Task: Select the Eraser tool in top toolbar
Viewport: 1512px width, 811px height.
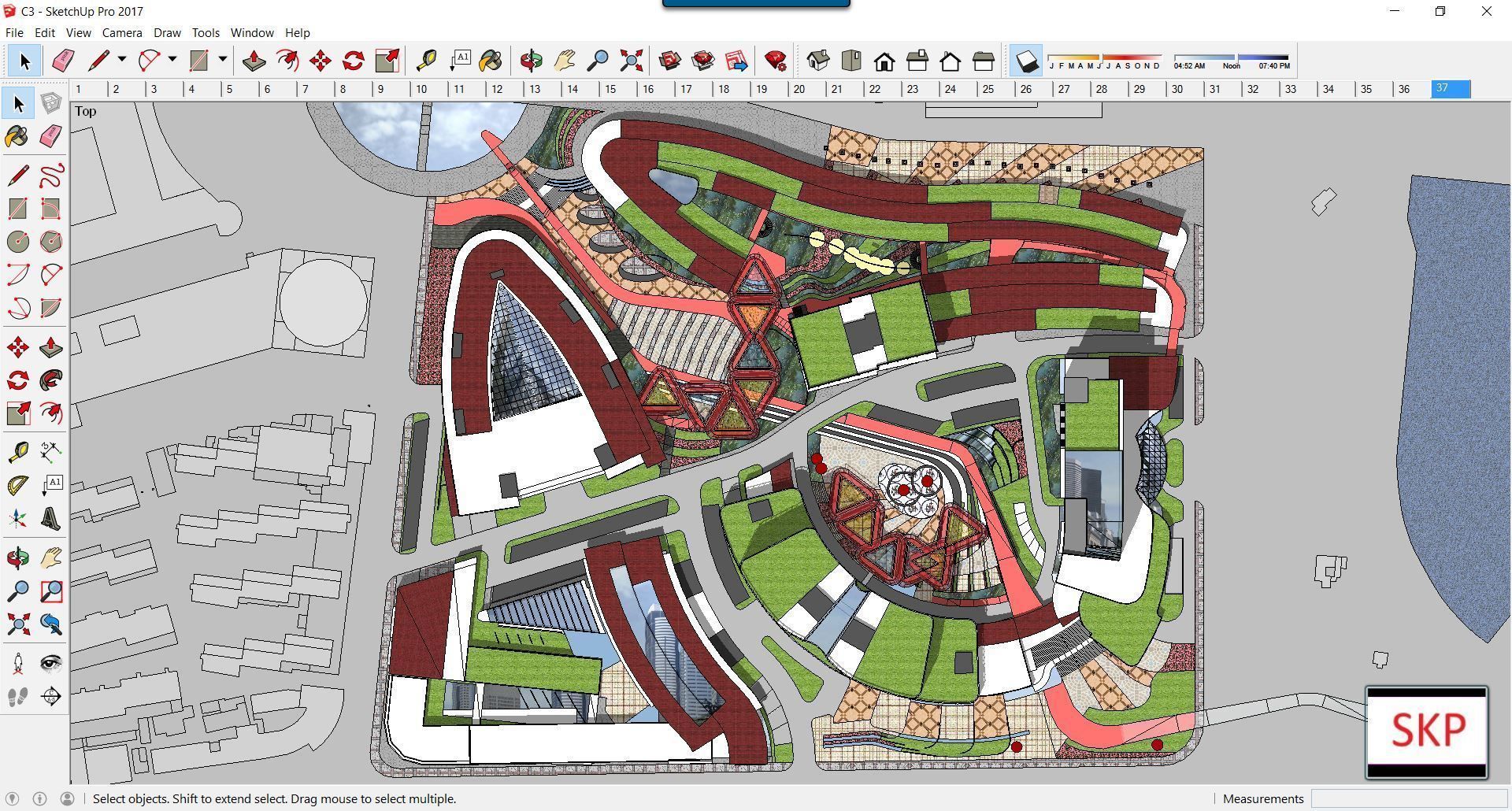Action: 62,61
